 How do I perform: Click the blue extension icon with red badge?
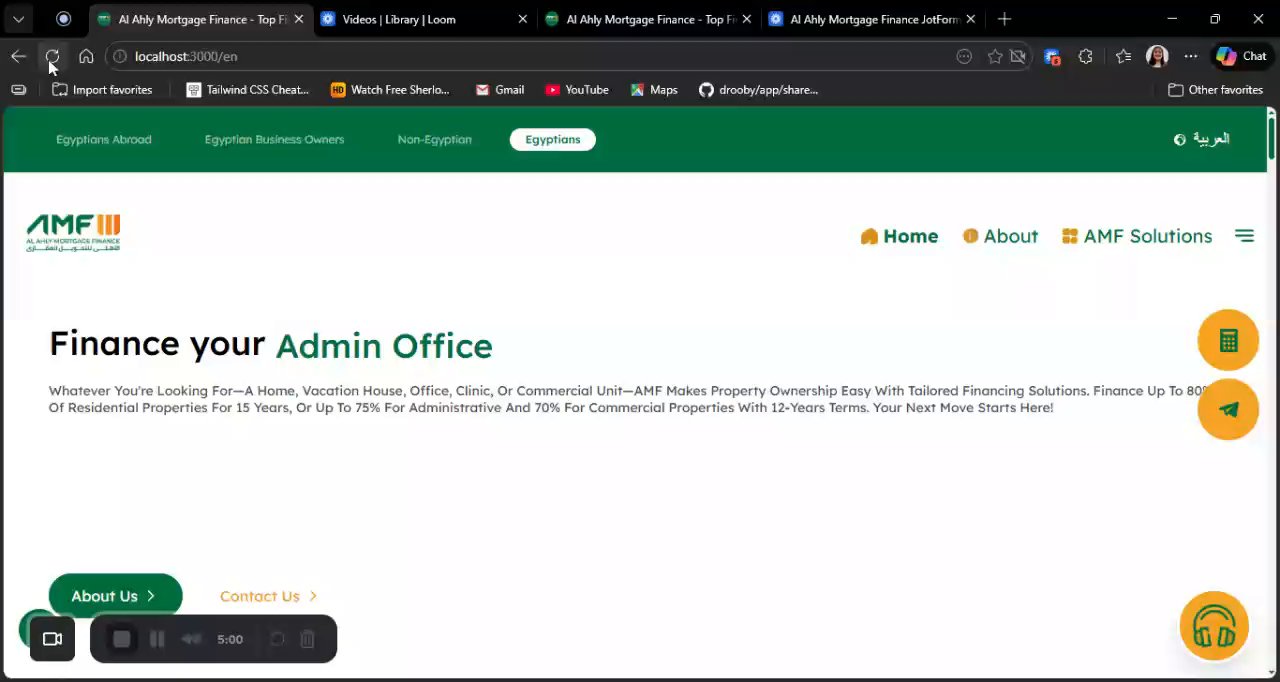1051,57
